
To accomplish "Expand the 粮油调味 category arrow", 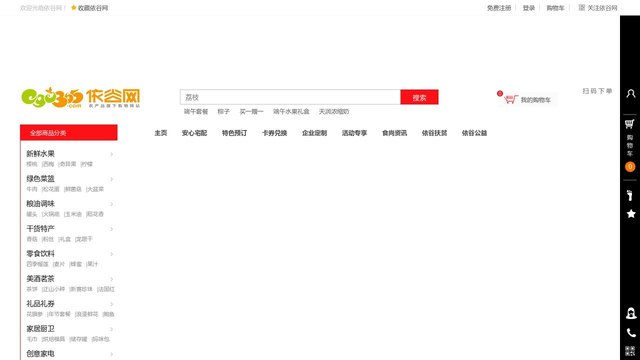I will [111, 204].
